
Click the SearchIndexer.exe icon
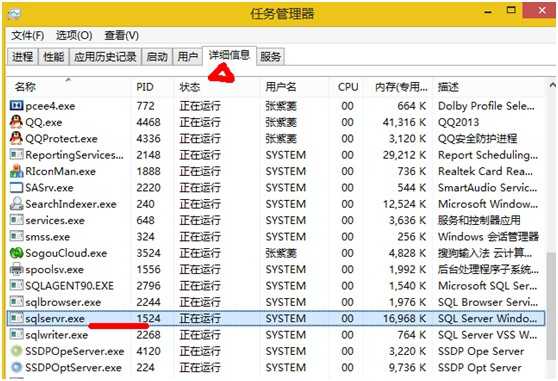click(x=16, y=204)
